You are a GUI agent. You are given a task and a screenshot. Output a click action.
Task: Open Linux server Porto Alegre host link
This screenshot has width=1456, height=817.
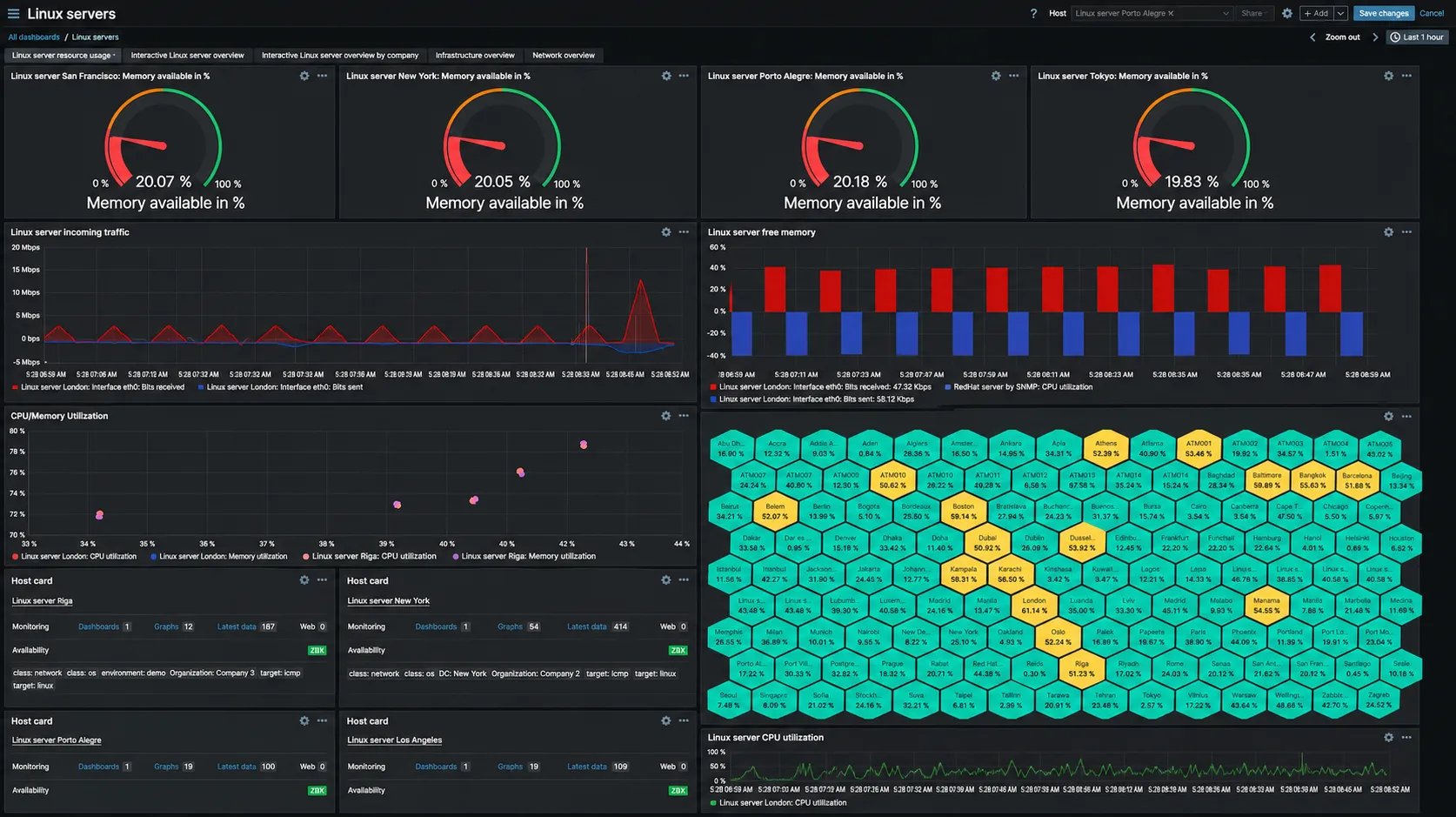(57, 740)
